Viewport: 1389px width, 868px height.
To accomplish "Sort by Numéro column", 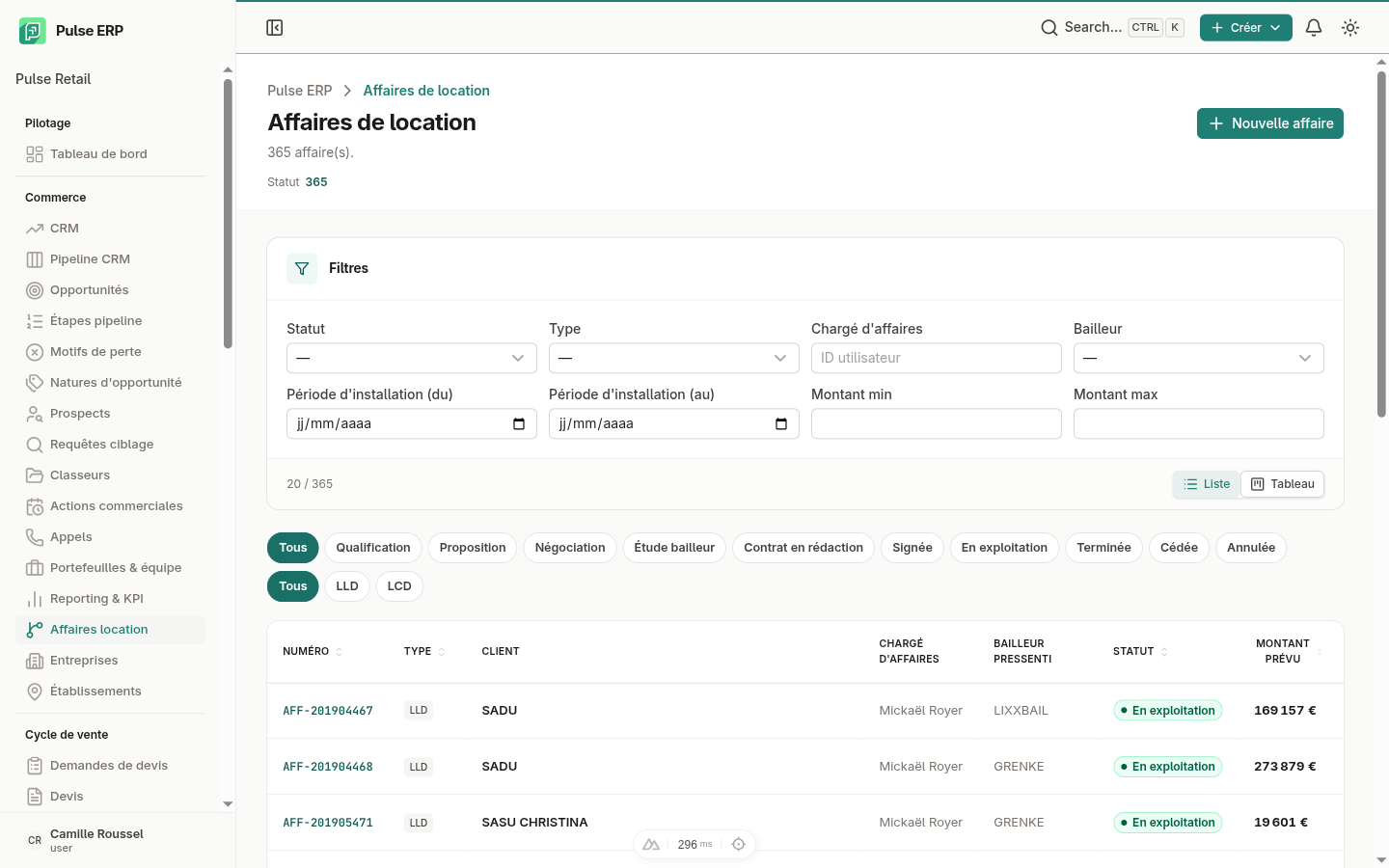I will tap(313, 652).
